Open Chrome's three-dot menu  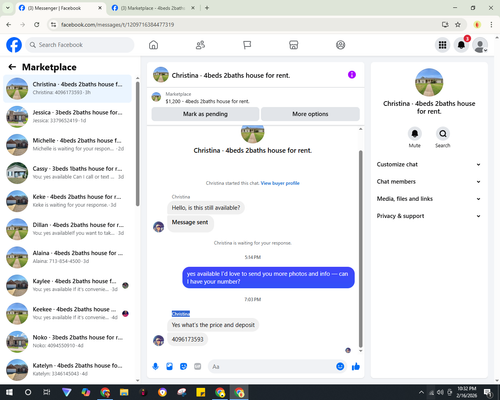[491, 24]
